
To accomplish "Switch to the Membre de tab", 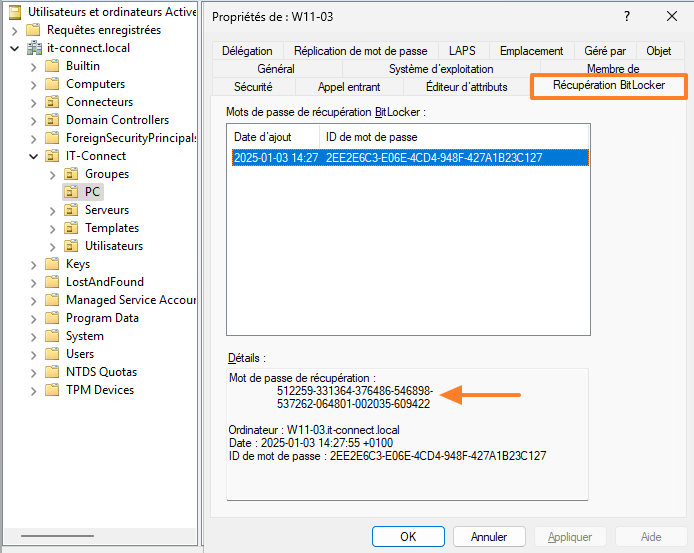I will 613,69.
